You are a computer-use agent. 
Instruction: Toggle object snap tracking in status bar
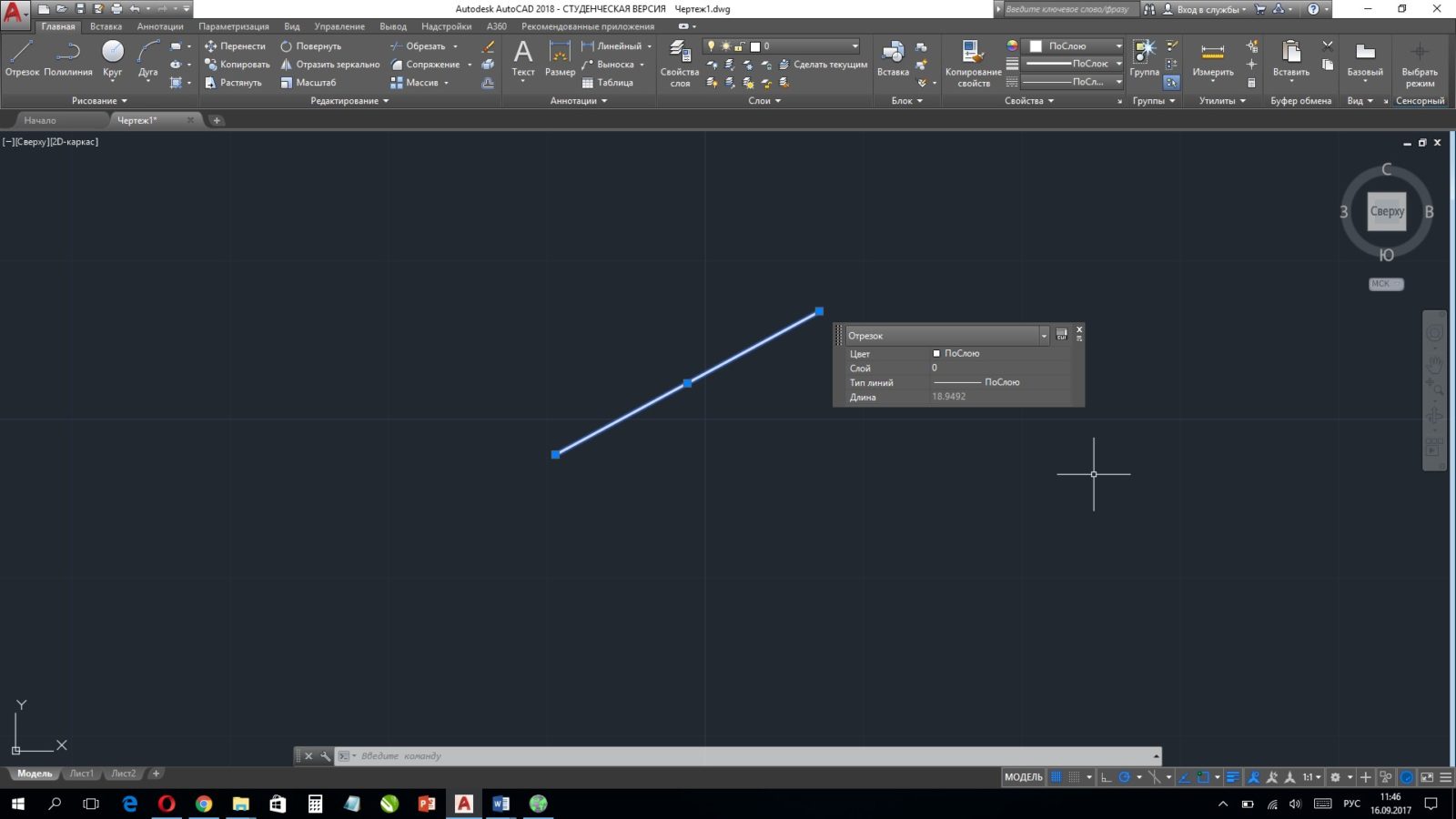(x=1183, y=777)
